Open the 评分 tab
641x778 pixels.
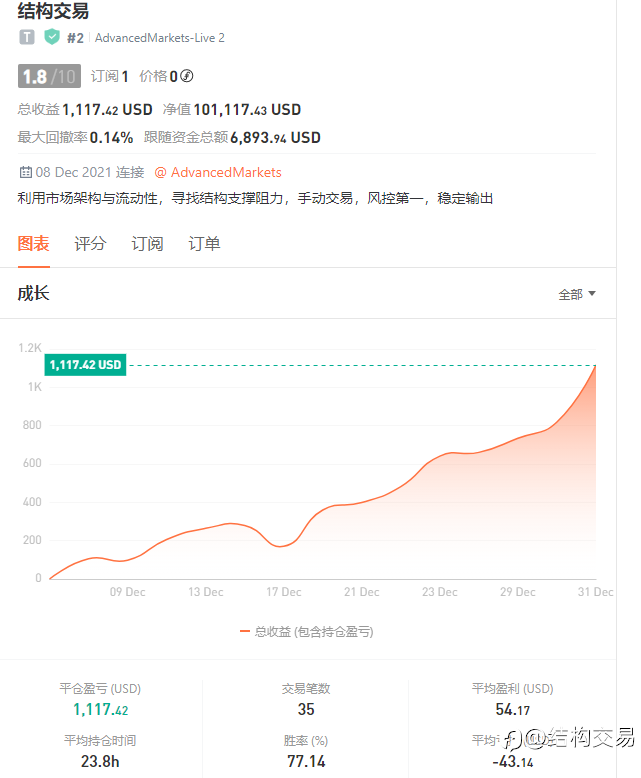90,243
